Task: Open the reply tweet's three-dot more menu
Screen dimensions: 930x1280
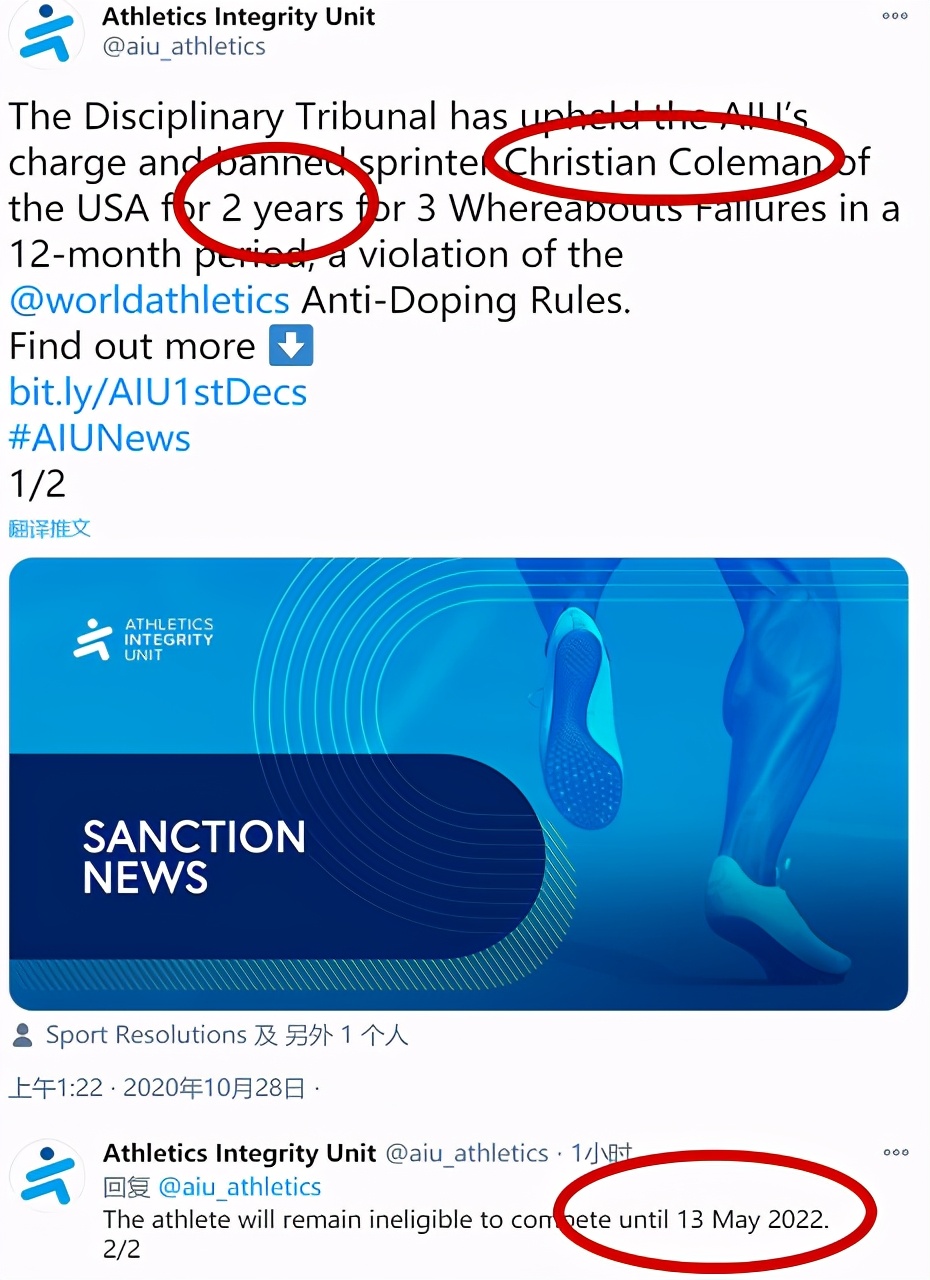Action: pos(895,1152)
